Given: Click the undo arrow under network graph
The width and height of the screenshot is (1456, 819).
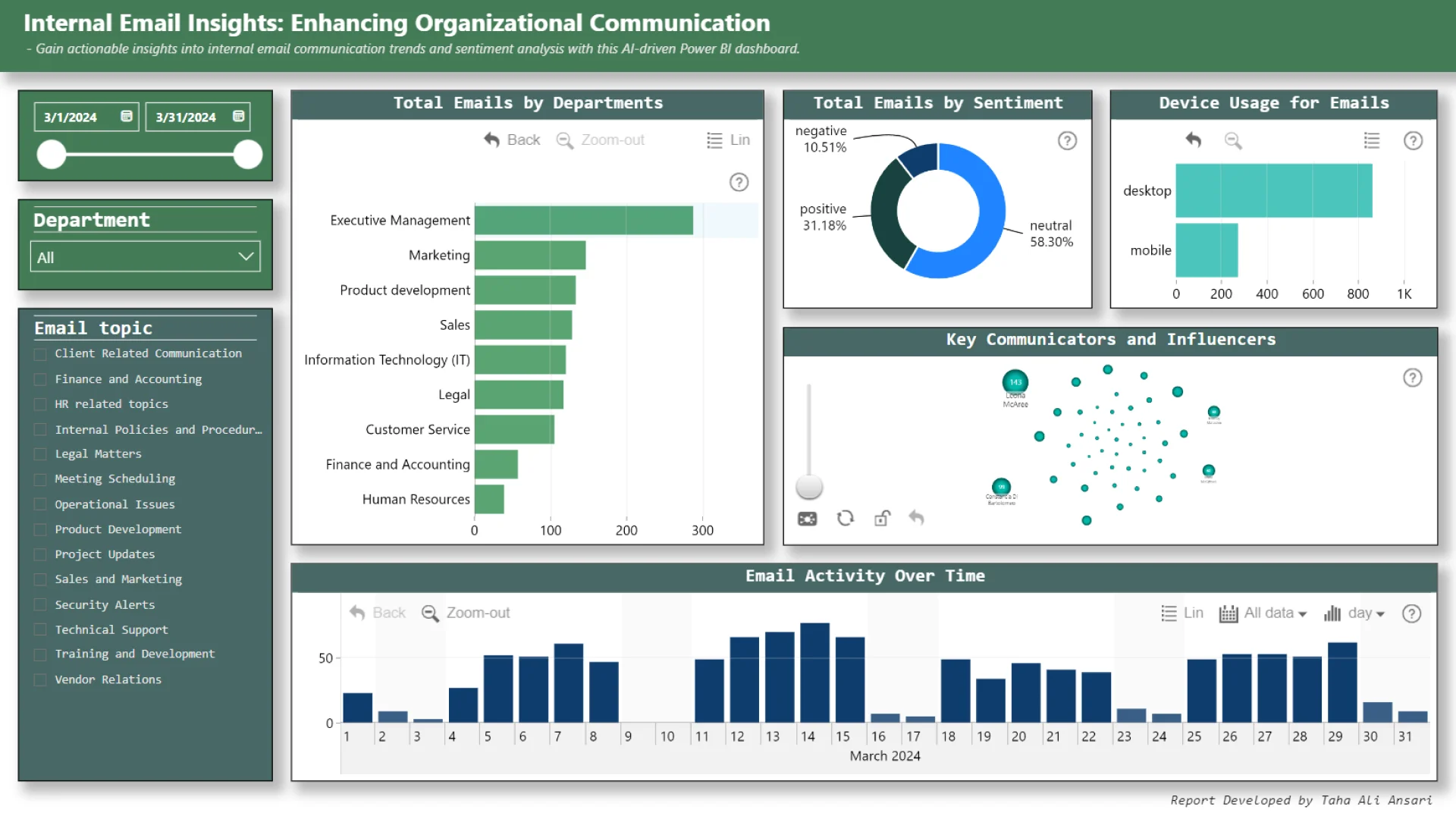Looking at the screenshot, I should [x=916, y=518].
